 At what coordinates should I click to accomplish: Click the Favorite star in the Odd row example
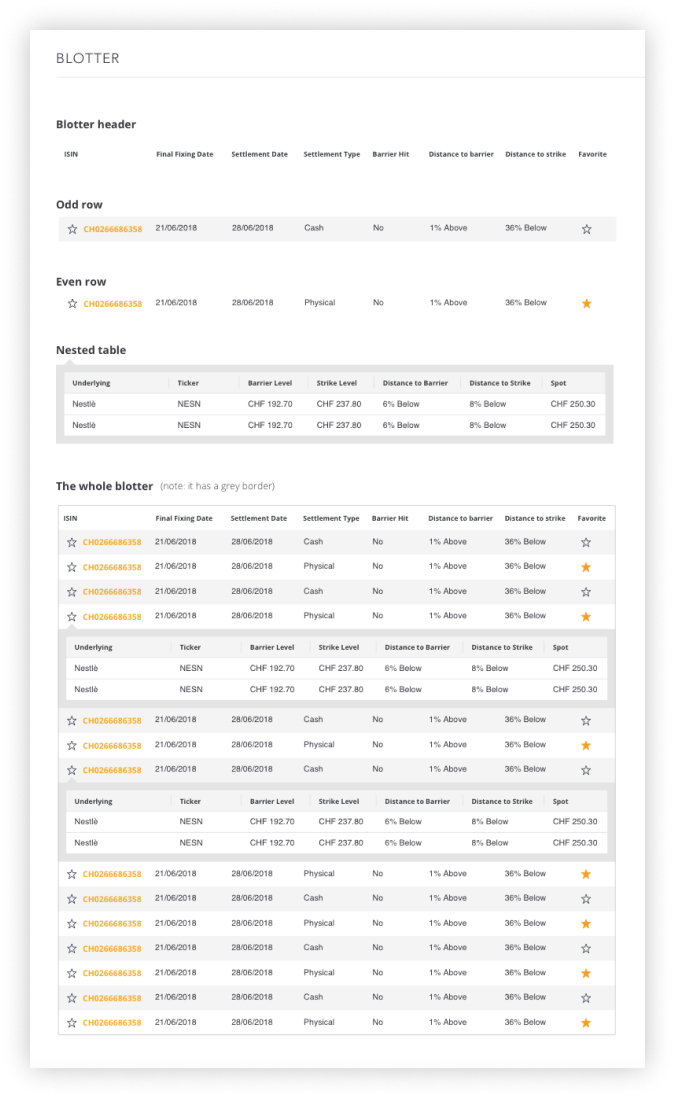(x=586, y=229)
